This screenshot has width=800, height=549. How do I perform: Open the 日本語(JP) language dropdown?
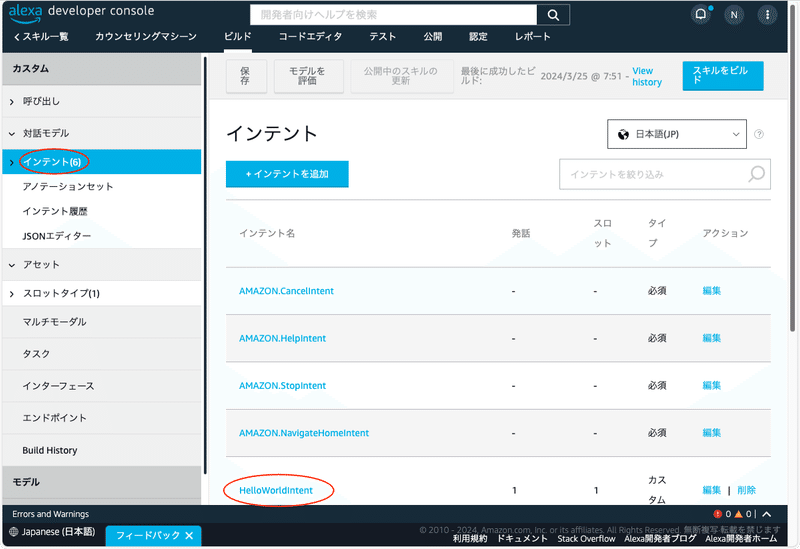[677, 134]
